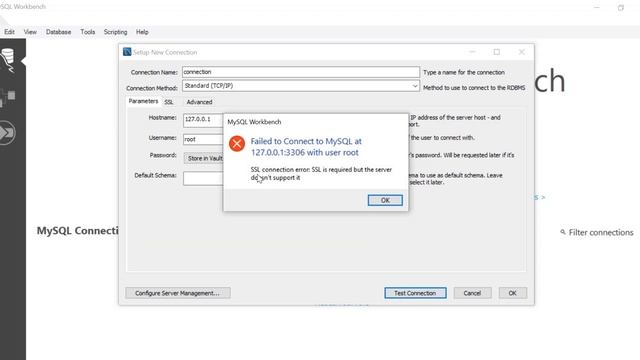Click 'Method to use to connect to the RDBMS' text
This screenshot has height=360, width=640.
pos(474,88)
